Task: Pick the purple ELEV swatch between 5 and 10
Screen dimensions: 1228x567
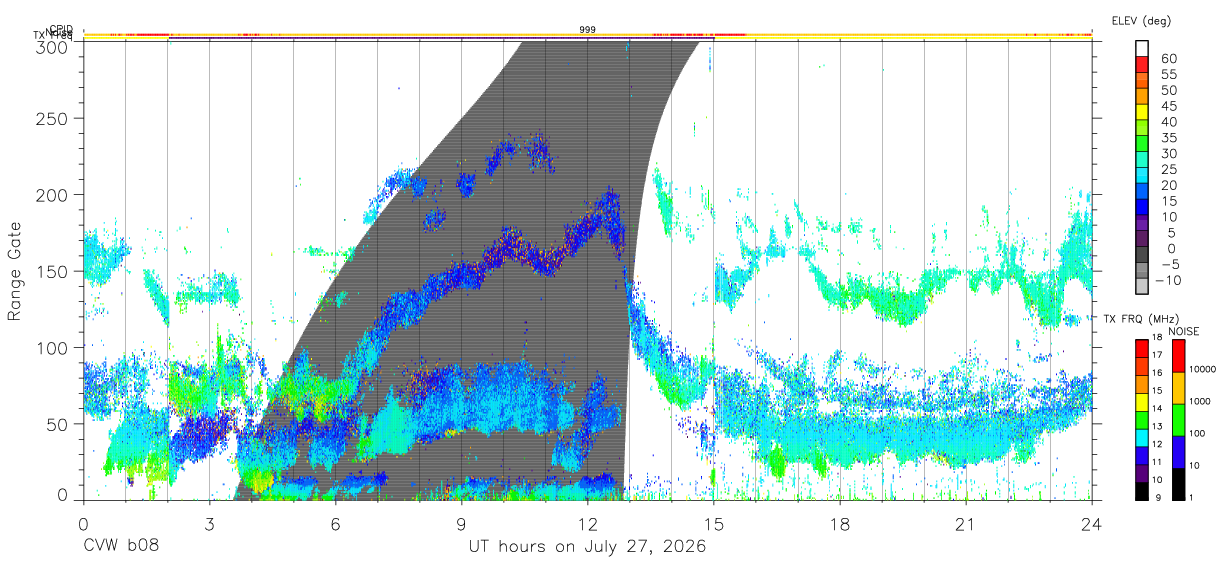Action: click(1142, 223)
